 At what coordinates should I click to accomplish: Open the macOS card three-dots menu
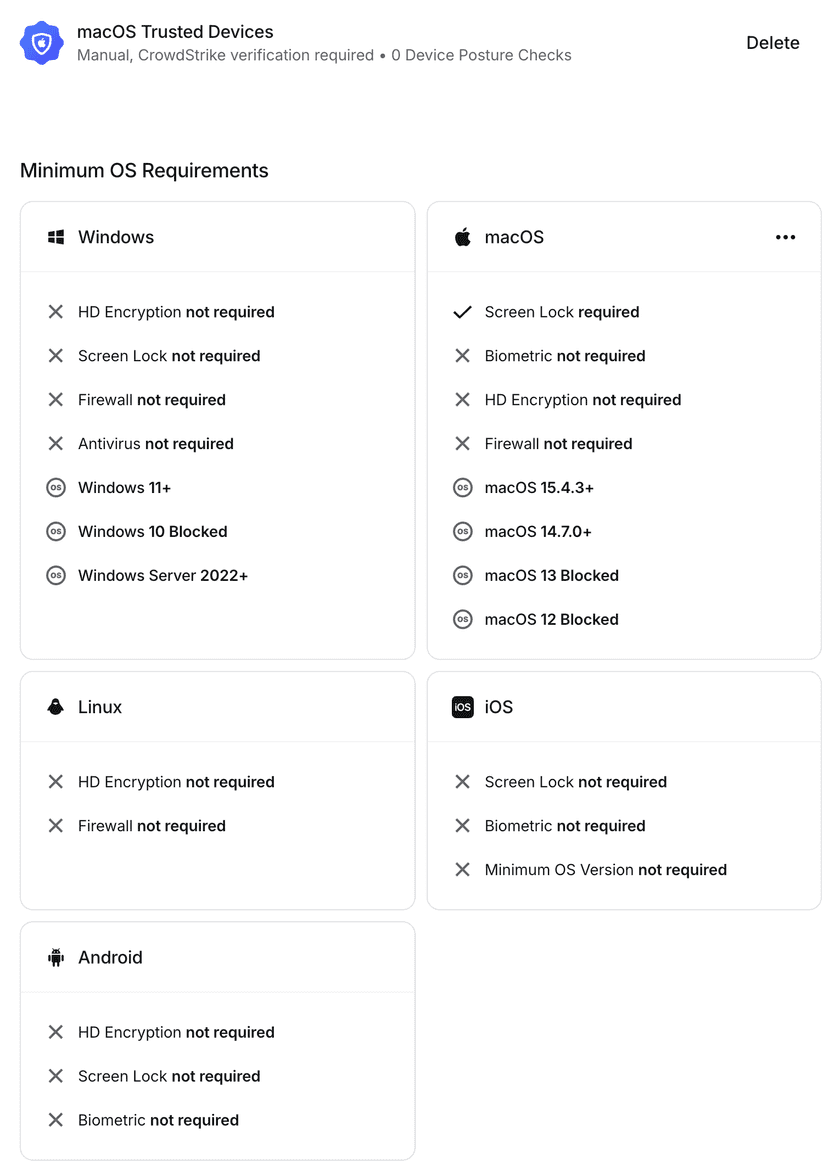pyautogui.click(x=785, y=237)
